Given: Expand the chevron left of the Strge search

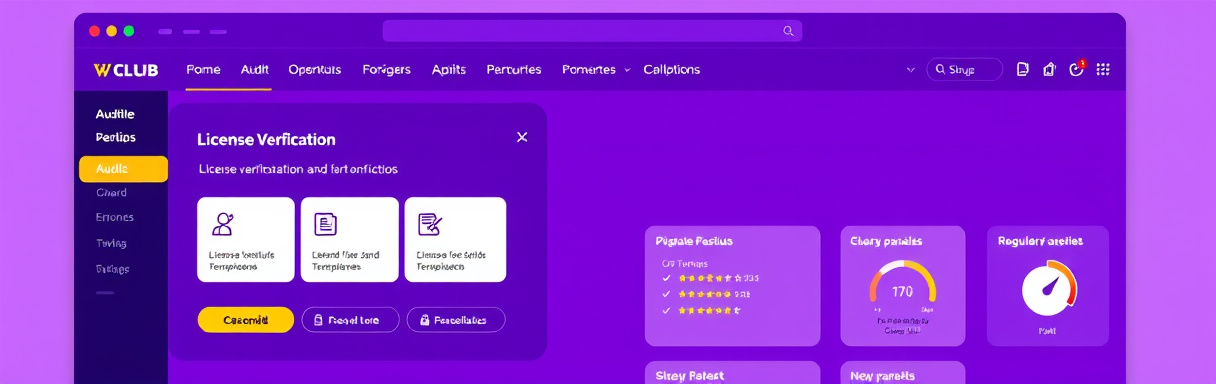Looking at the screenshot, I should coord(910,70).
